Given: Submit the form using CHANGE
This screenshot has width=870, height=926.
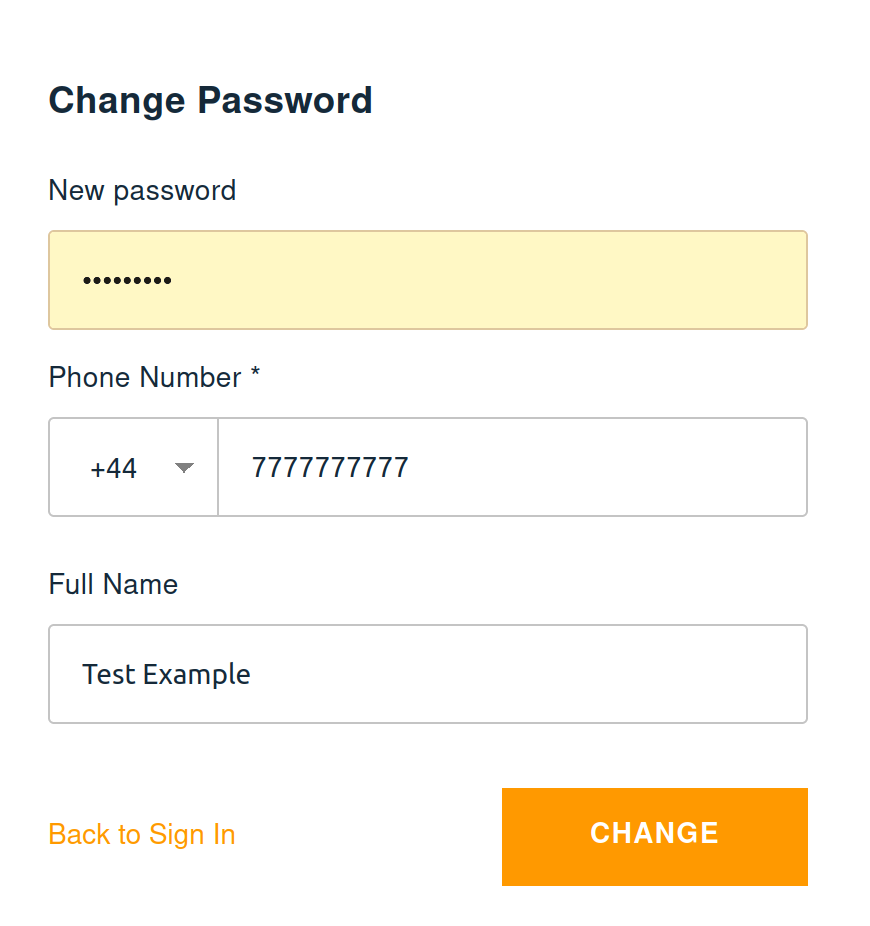Looking at the screenshot, I should click(654, 835).
